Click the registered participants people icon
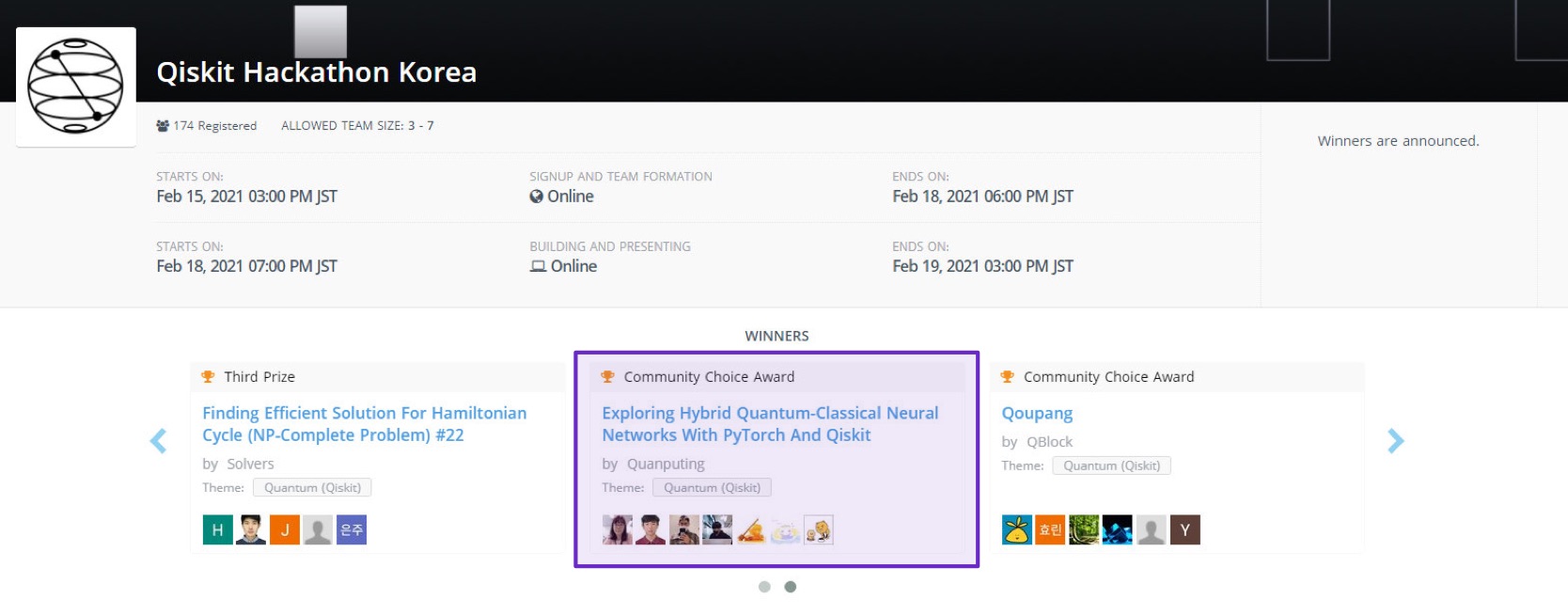1568x615 pixels. [x=163, y=126]
